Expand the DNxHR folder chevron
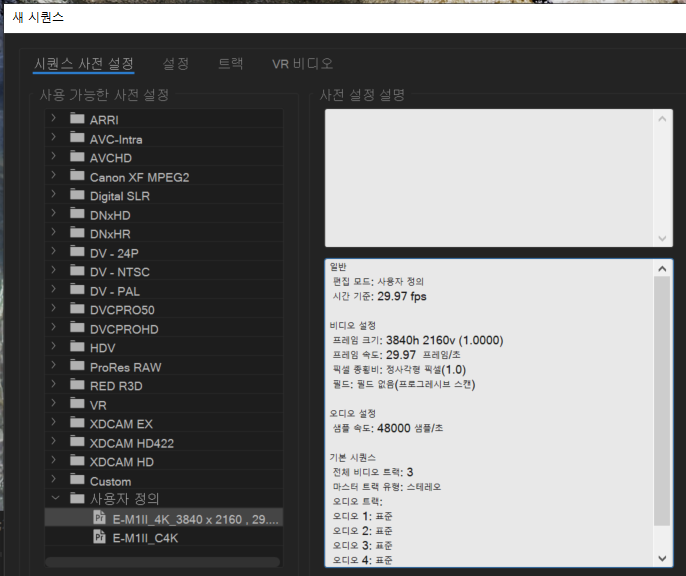This screenshot has width=686, height=576. 53,232
